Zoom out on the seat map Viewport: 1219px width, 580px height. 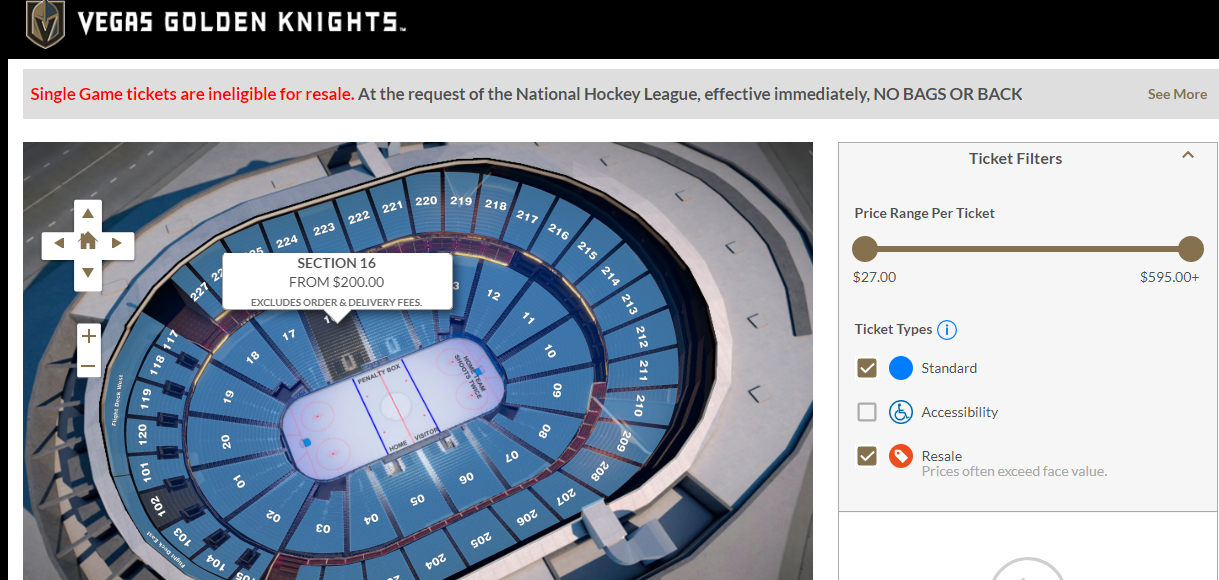click(89, 365)
